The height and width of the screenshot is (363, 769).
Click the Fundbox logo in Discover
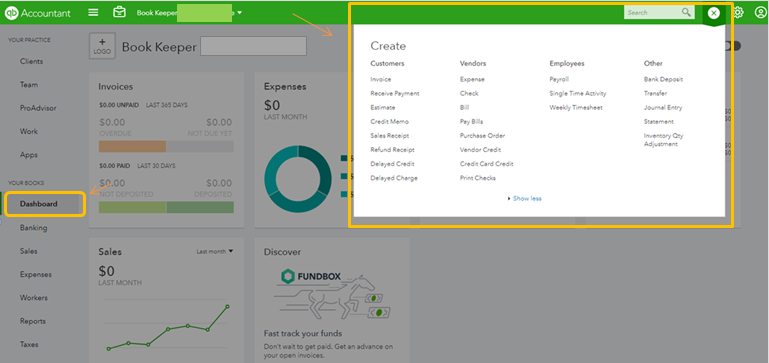click(x=311, y=276)
